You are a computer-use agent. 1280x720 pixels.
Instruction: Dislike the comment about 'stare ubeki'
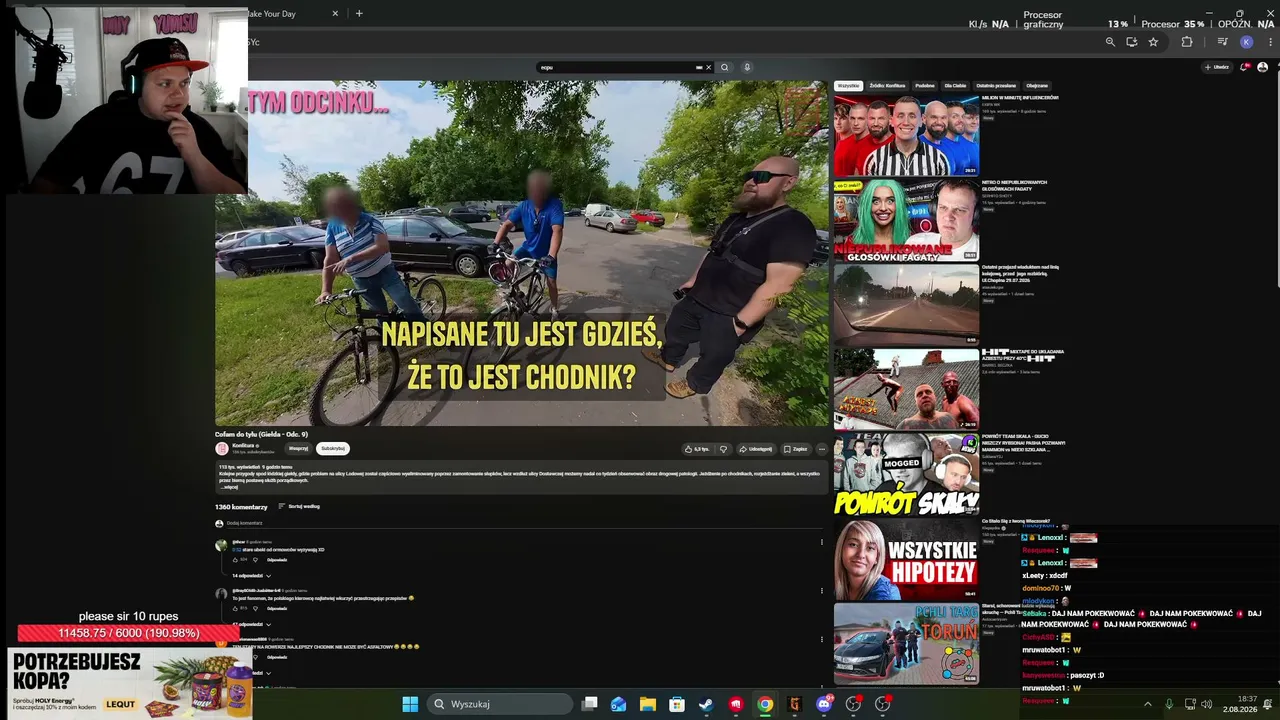coord(255,560)
